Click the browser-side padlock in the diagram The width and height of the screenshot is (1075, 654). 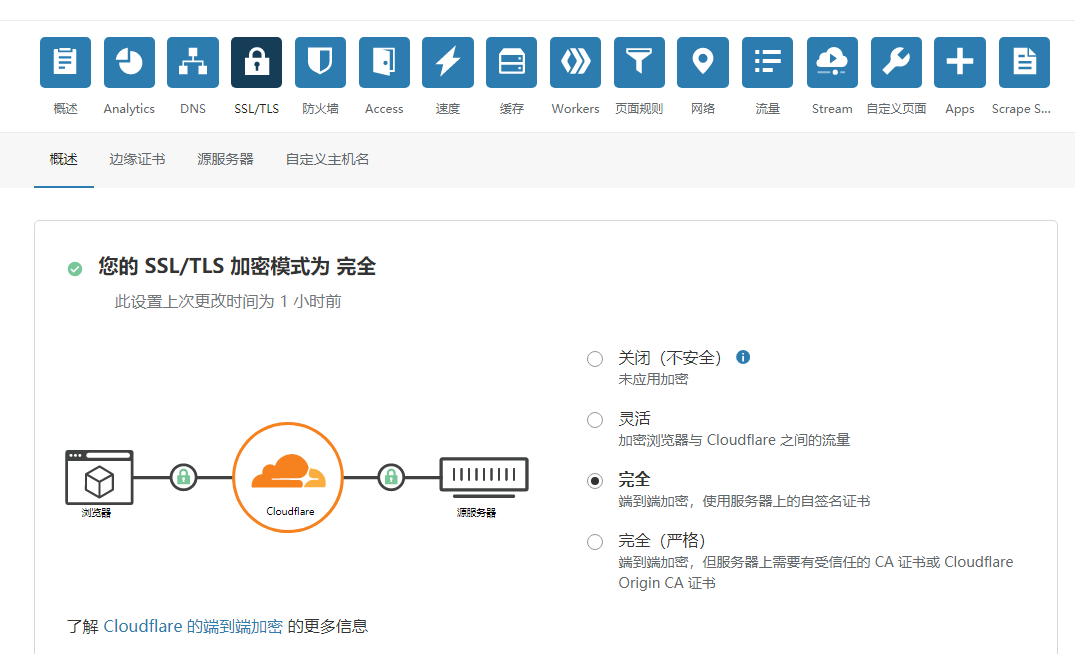[183, 476]
